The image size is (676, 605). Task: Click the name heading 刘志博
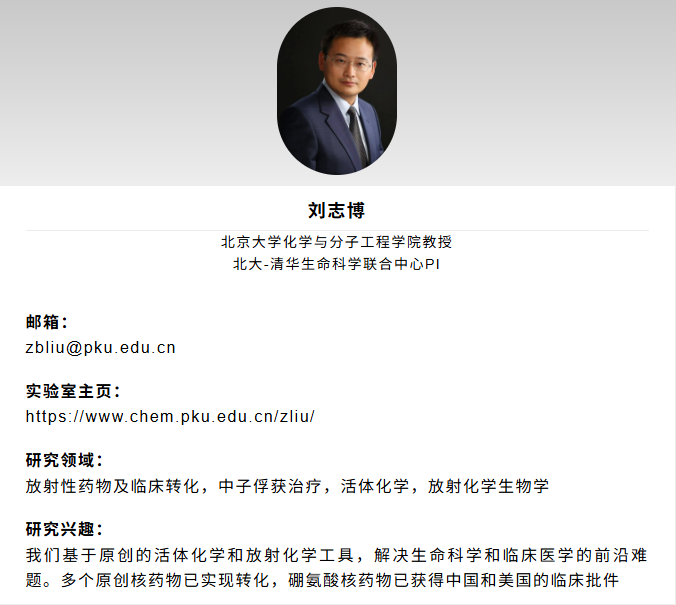click(x=337, y=211)
